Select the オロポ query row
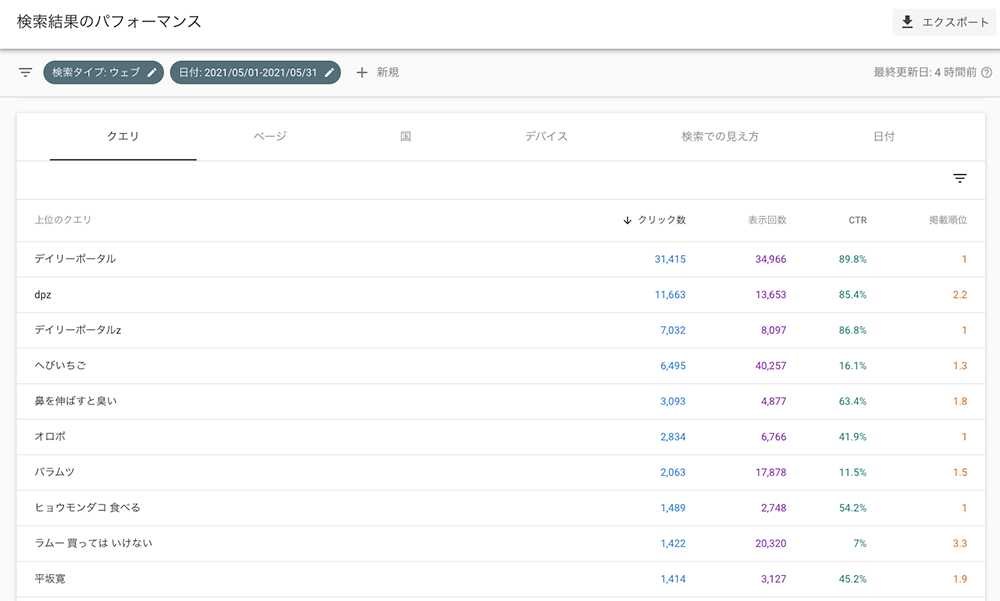1000x601 pixels. 501,437
